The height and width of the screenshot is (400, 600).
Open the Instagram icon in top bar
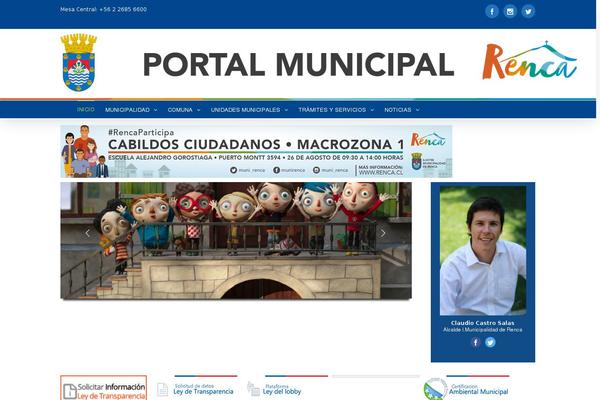click(x=510, y=11)
